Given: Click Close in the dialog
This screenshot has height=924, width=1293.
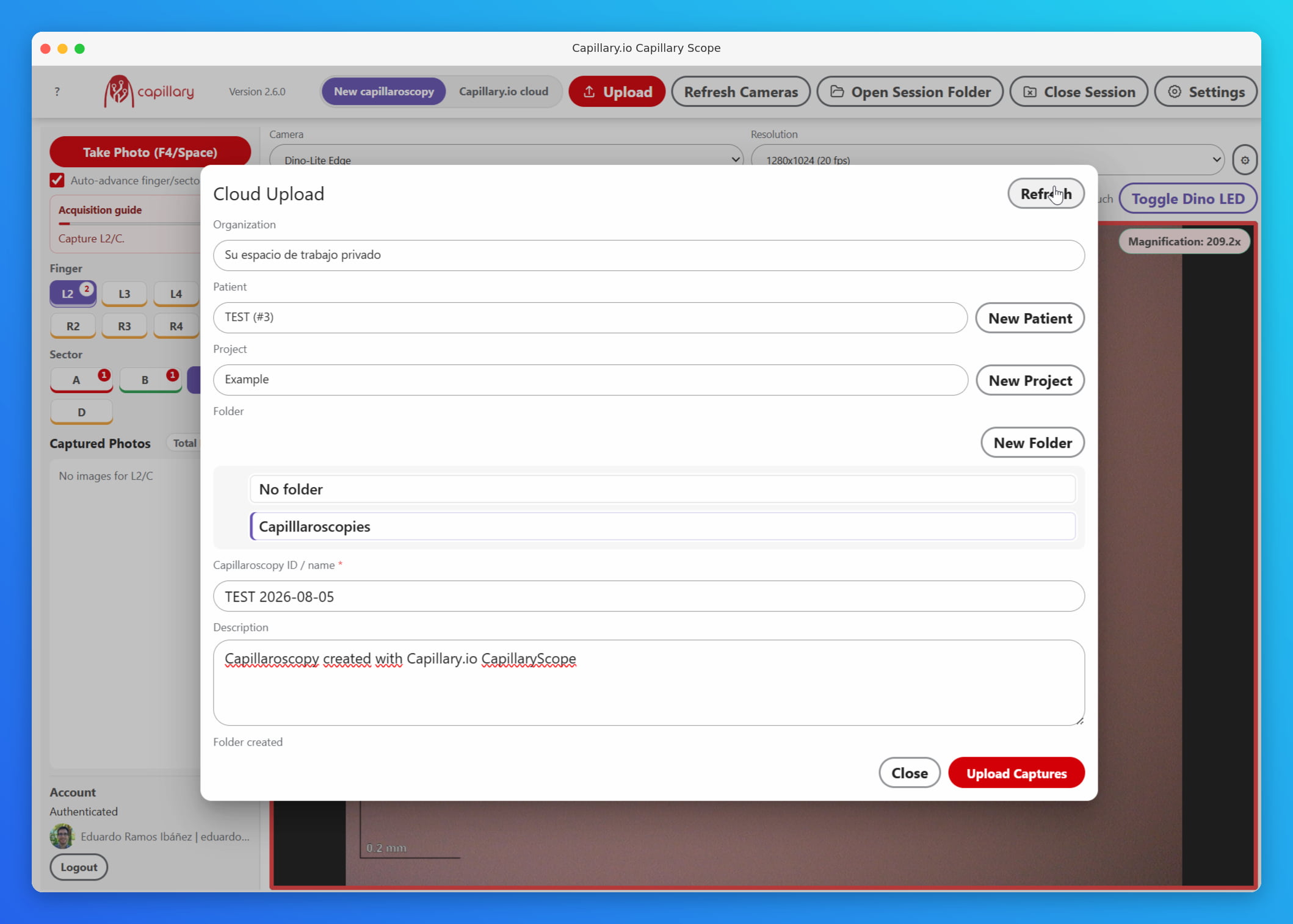Looking at the screenshot, I should coord(909,773).
